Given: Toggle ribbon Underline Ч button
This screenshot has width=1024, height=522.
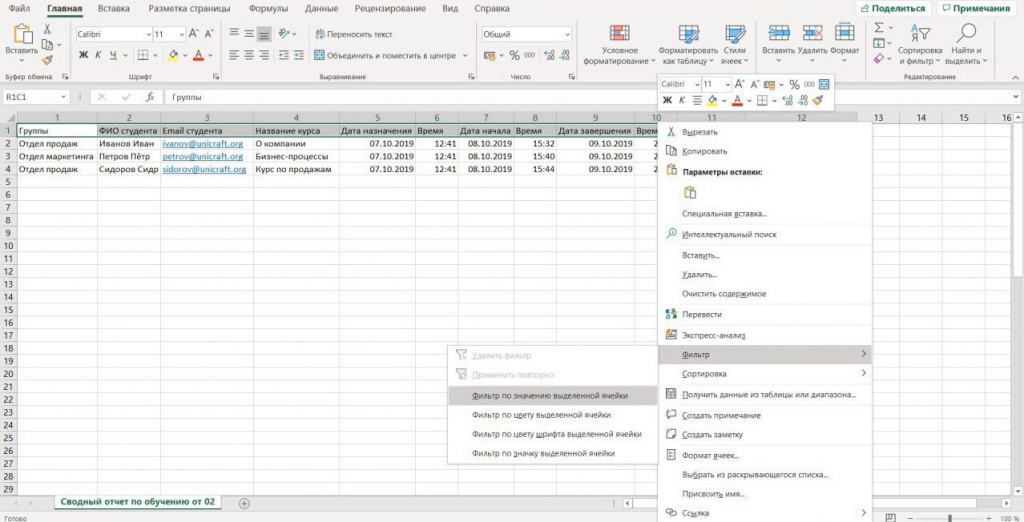Looking at the screenshot, I should click(x=113, y=55).
